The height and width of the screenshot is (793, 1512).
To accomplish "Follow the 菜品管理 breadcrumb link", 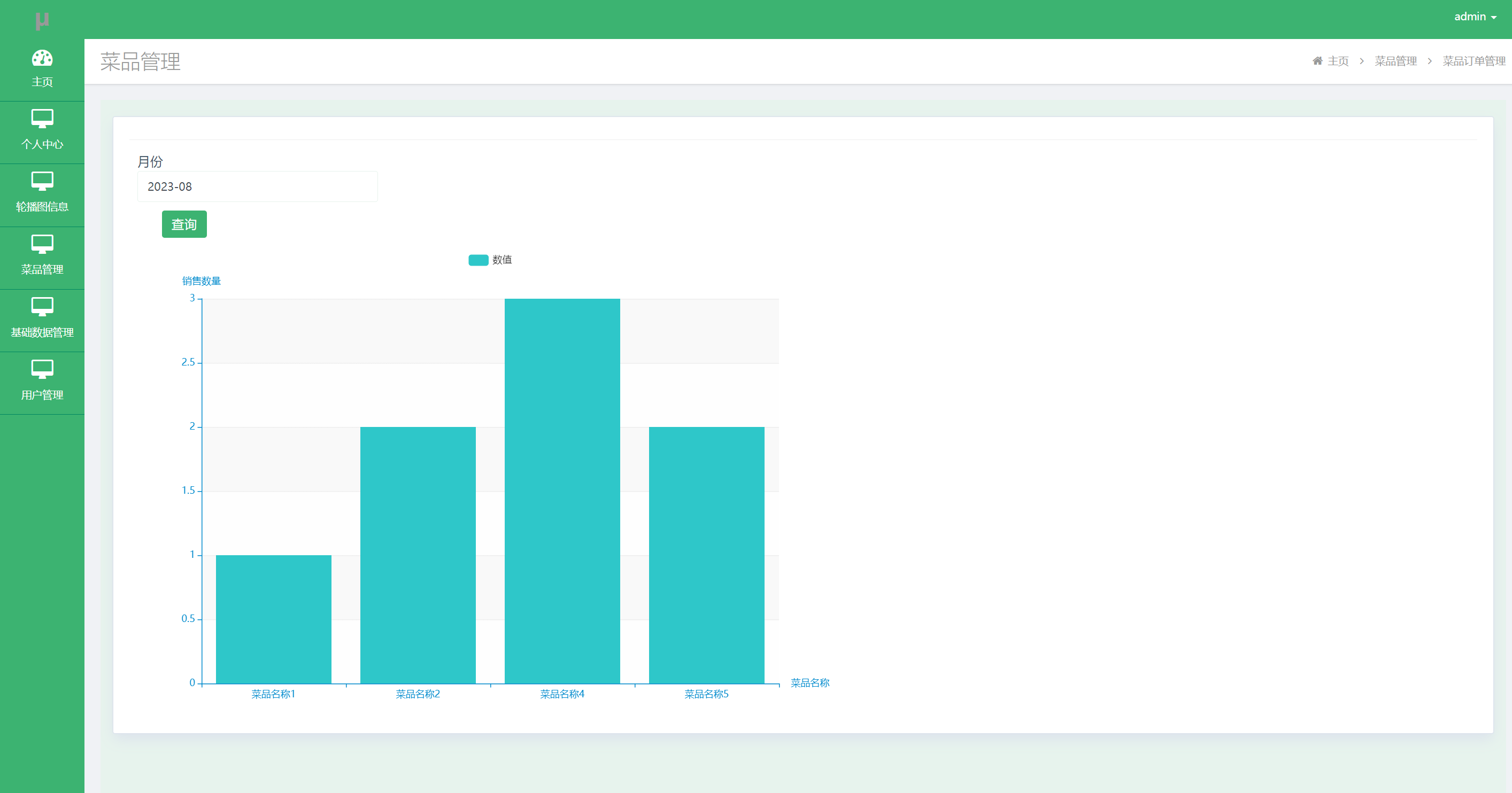I will (x=1395, y=61).
